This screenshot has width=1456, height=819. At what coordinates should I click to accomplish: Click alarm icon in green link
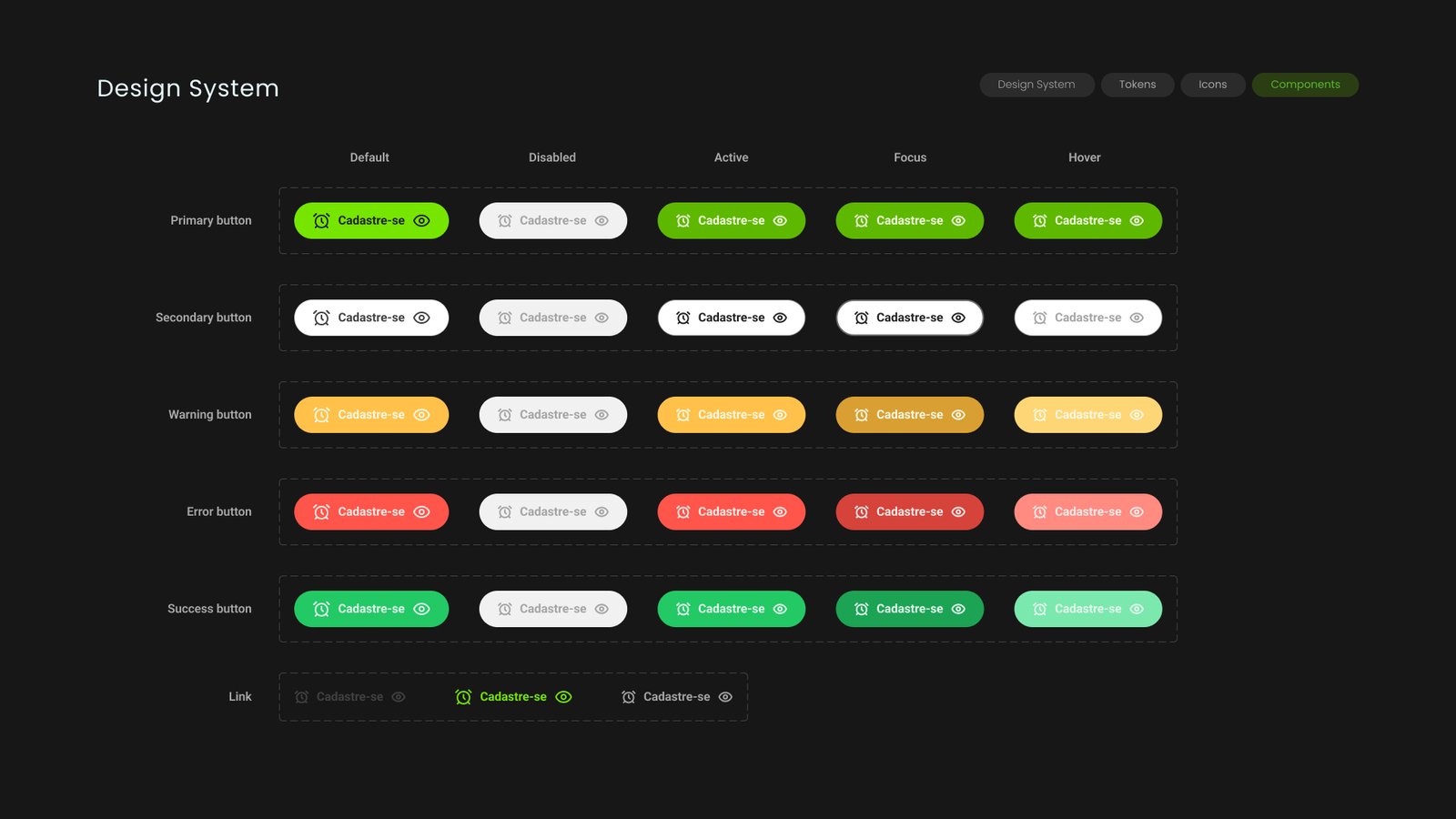[x=463, y=697]
